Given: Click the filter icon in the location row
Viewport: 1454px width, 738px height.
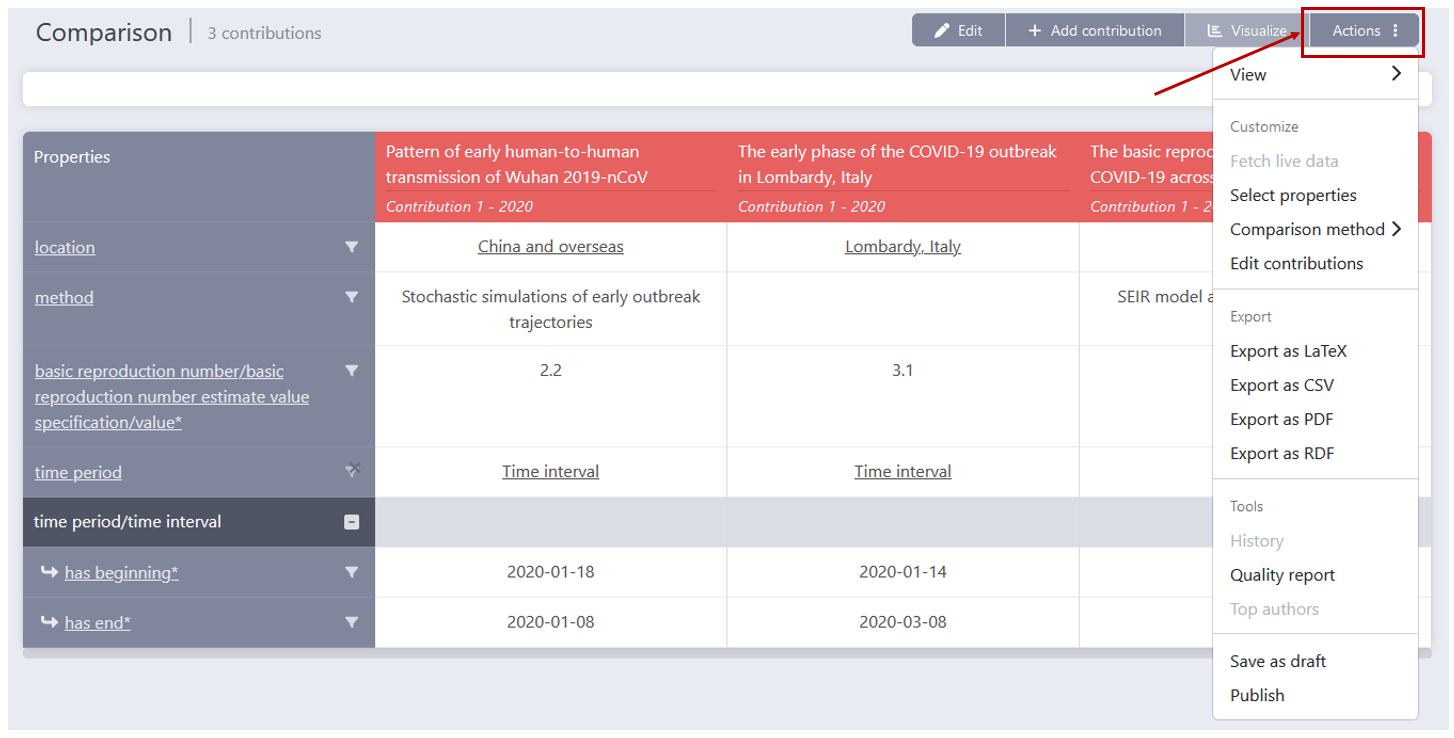Looking at the screenshot, I should tap(351, 247).
